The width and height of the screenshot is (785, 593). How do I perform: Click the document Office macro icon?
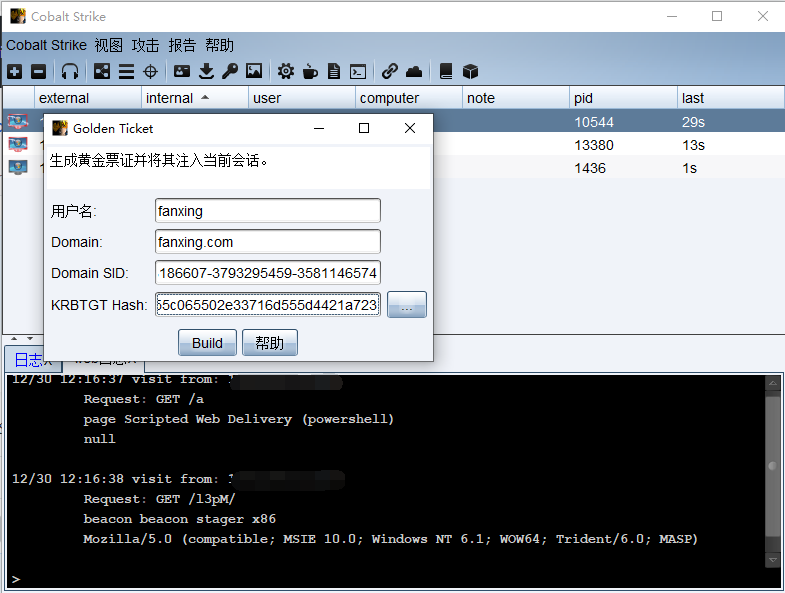click(334, 72)
